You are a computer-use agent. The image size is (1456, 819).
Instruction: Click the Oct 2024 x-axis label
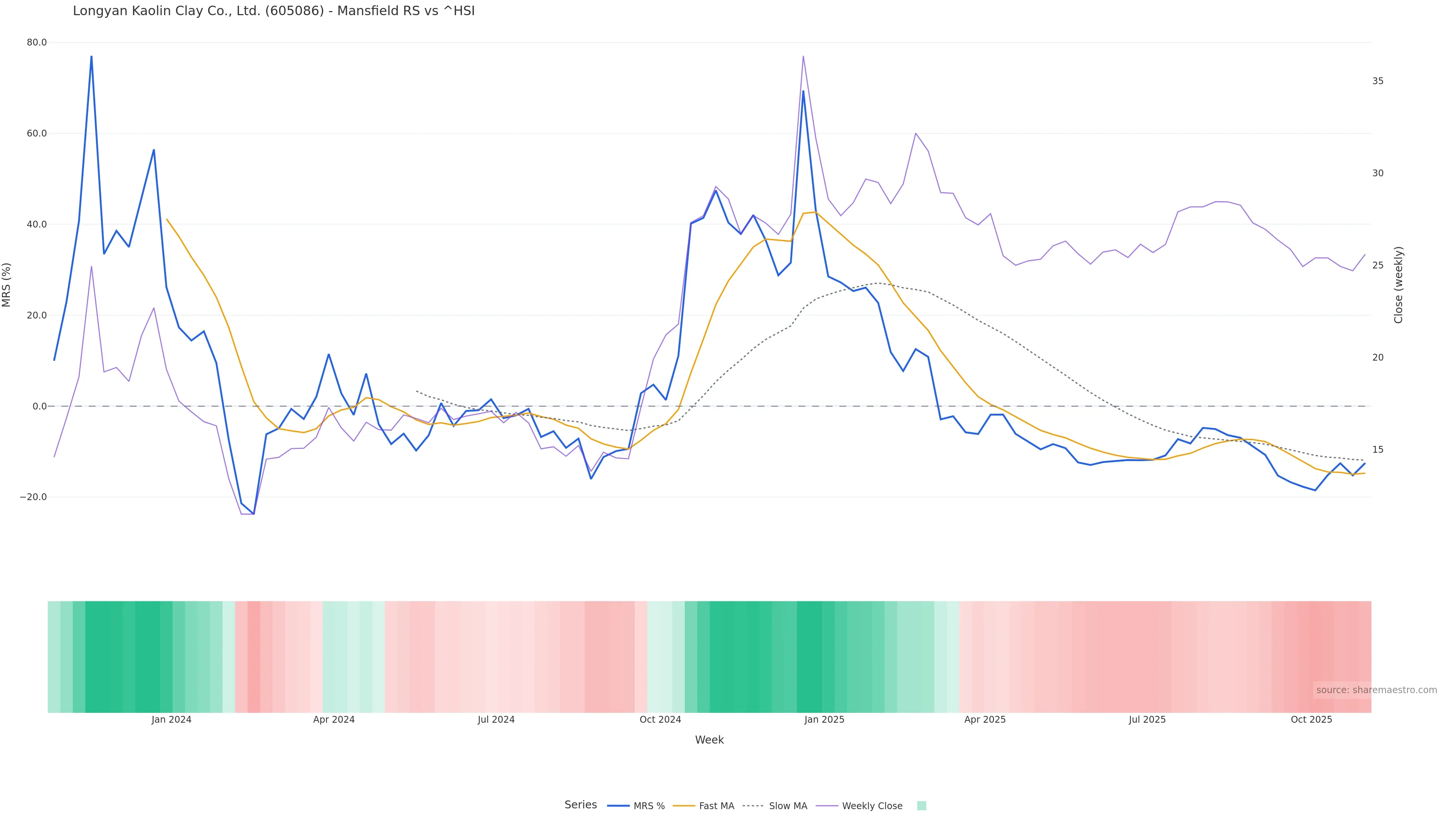pos(660,720)
